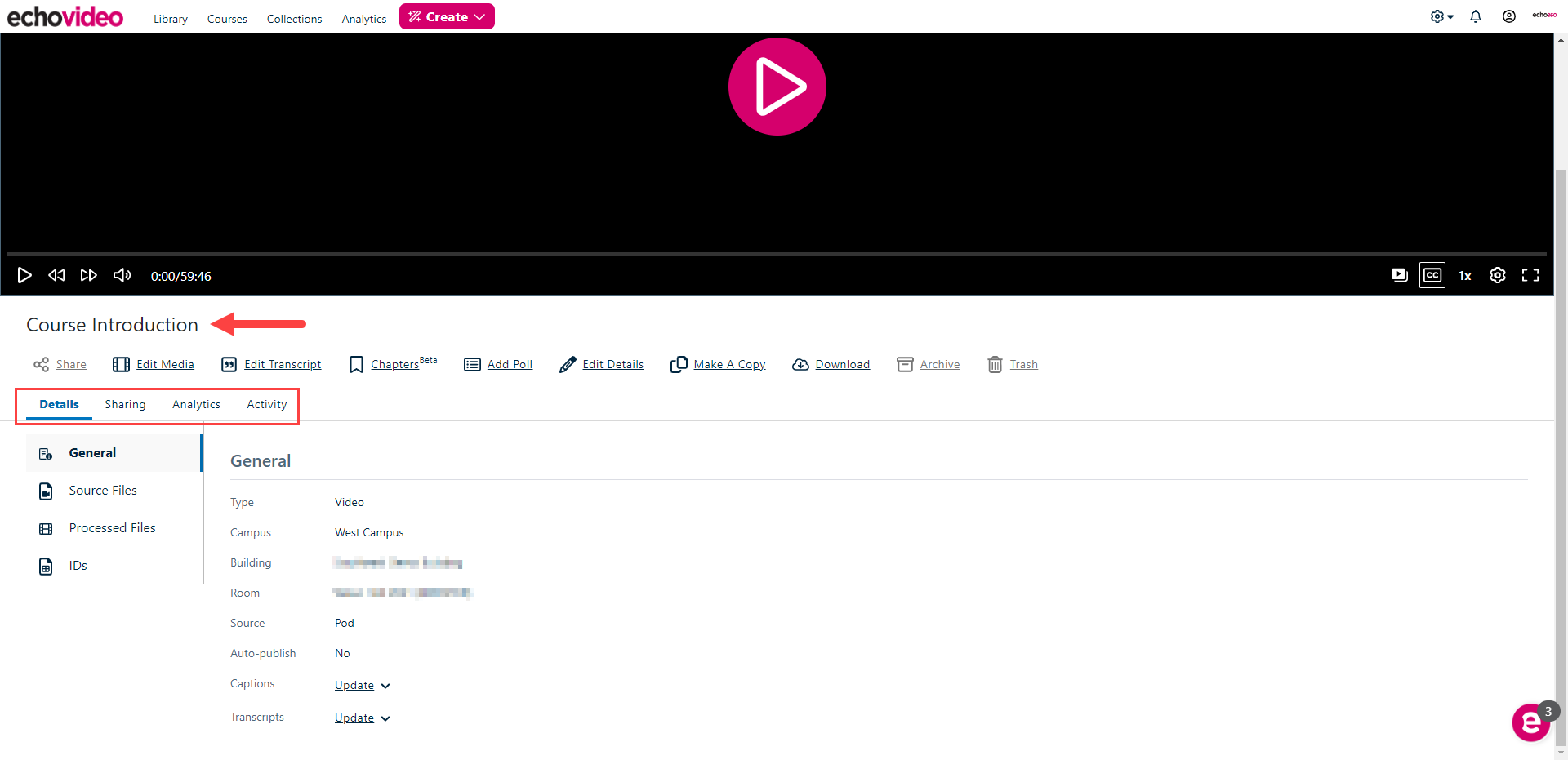The height and width of the screenshot is (760, 1568).
Task: Open the notifications bell
Action: click(x=1476, y=16)
